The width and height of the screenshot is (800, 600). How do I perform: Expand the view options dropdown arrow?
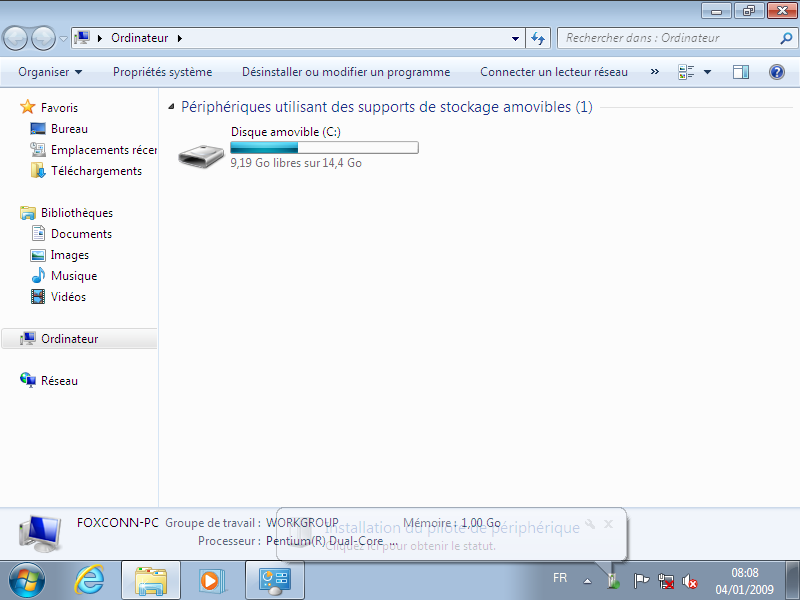[x=708, y=72]
